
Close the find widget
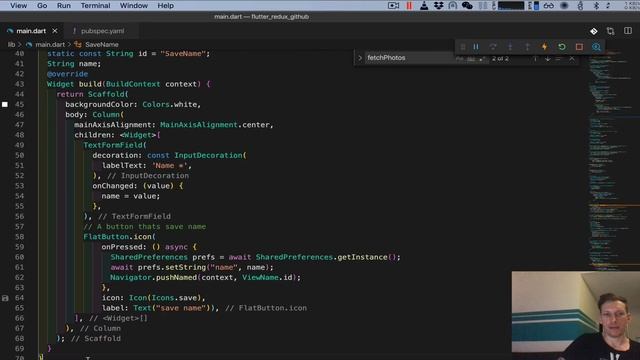coord(572,59)
